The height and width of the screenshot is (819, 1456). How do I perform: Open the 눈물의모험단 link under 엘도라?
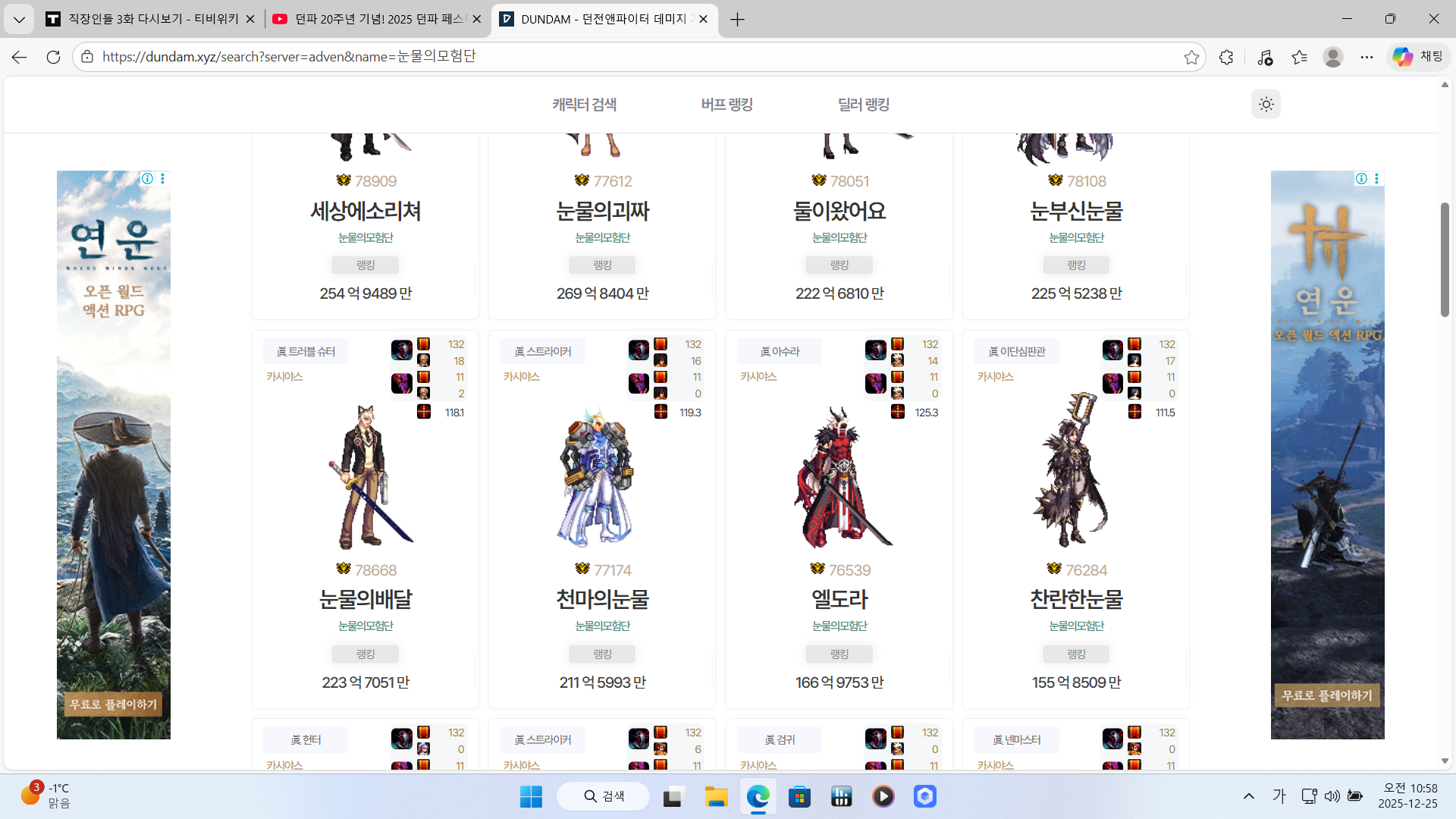[x=839, y=626]
